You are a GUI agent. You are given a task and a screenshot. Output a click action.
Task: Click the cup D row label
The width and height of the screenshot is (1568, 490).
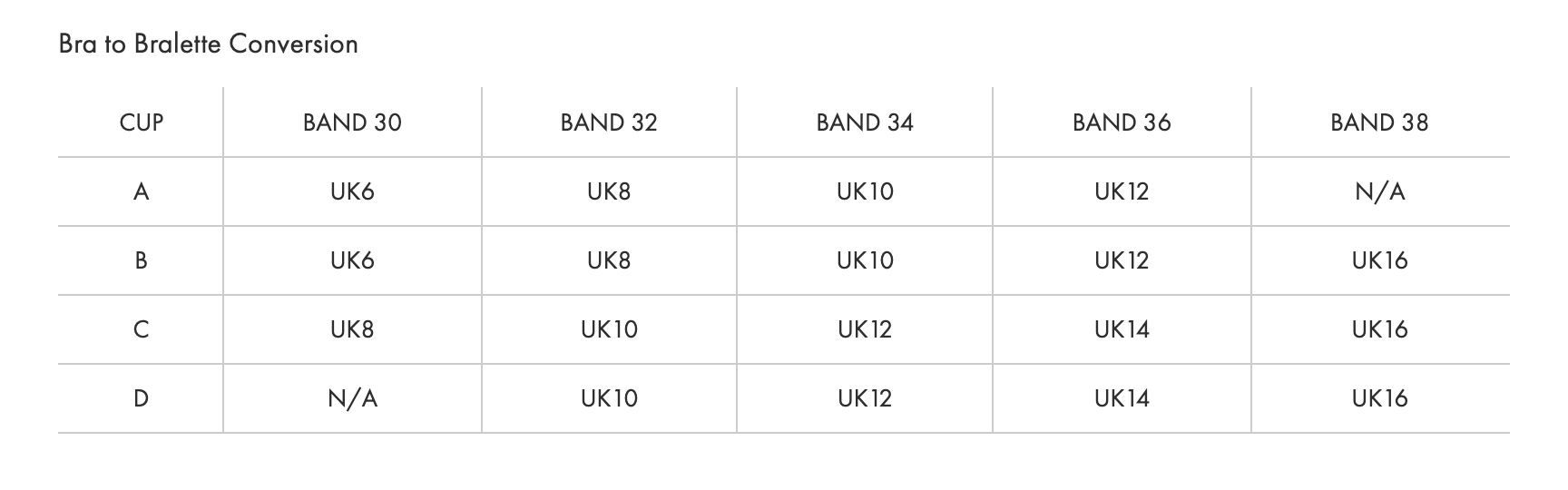(142, 398)
